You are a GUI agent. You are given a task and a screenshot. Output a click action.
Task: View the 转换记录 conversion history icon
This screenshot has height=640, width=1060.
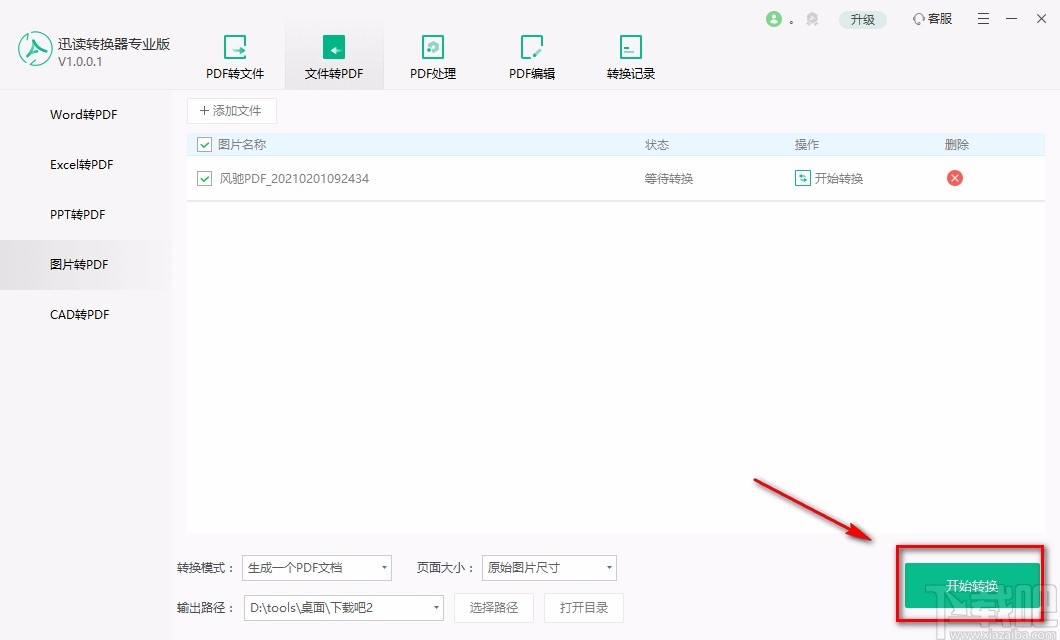[x=630, y=46]
